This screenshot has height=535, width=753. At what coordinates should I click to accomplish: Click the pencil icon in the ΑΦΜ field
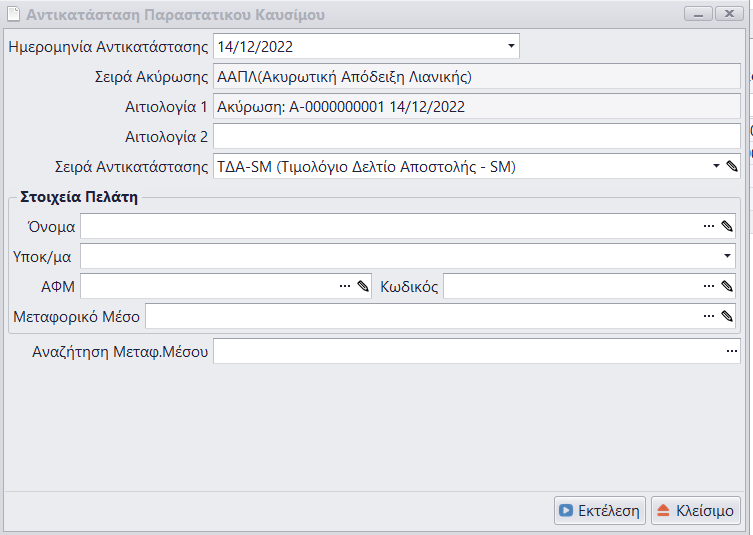(x=362, y=287)
